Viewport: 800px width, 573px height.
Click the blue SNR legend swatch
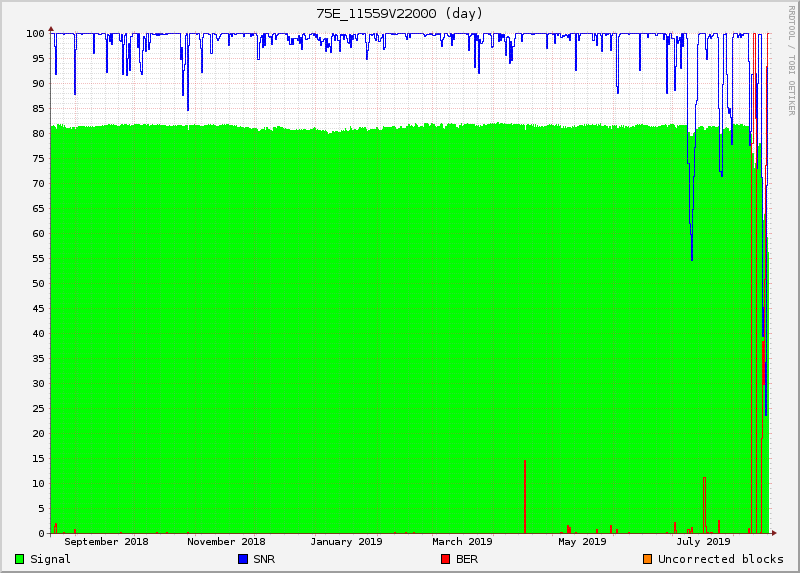243,559
